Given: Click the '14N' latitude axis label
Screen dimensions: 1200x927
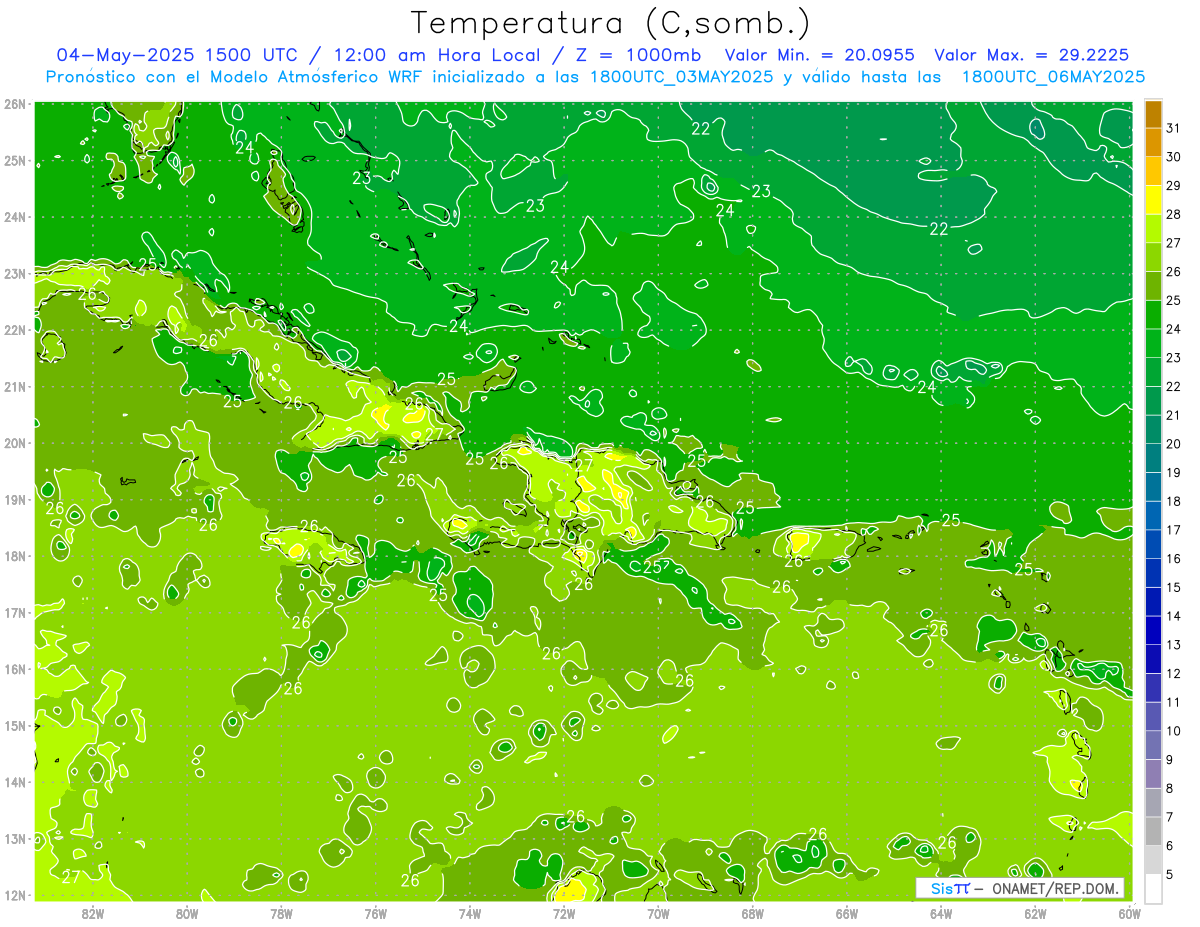Looking at the screenshot, I should click(x=15, y=782).
